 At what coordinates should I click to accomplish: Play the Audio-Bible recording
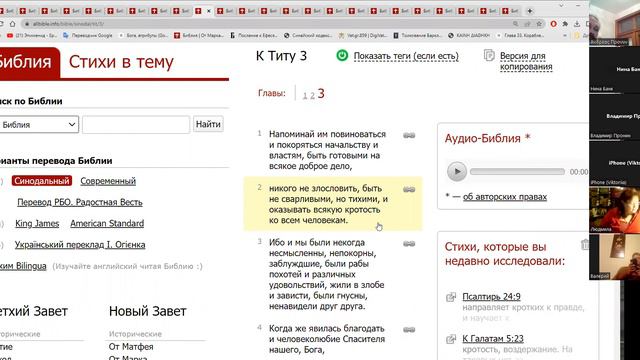click(456, 171)
